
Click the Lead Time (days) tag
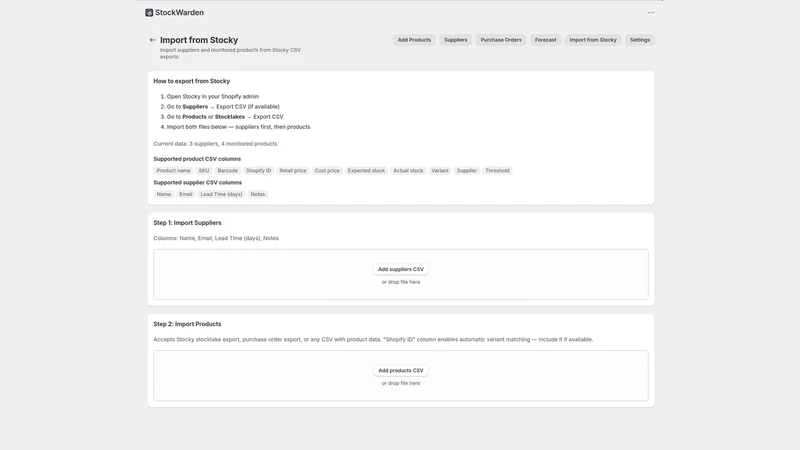click(x=221, y=194)
